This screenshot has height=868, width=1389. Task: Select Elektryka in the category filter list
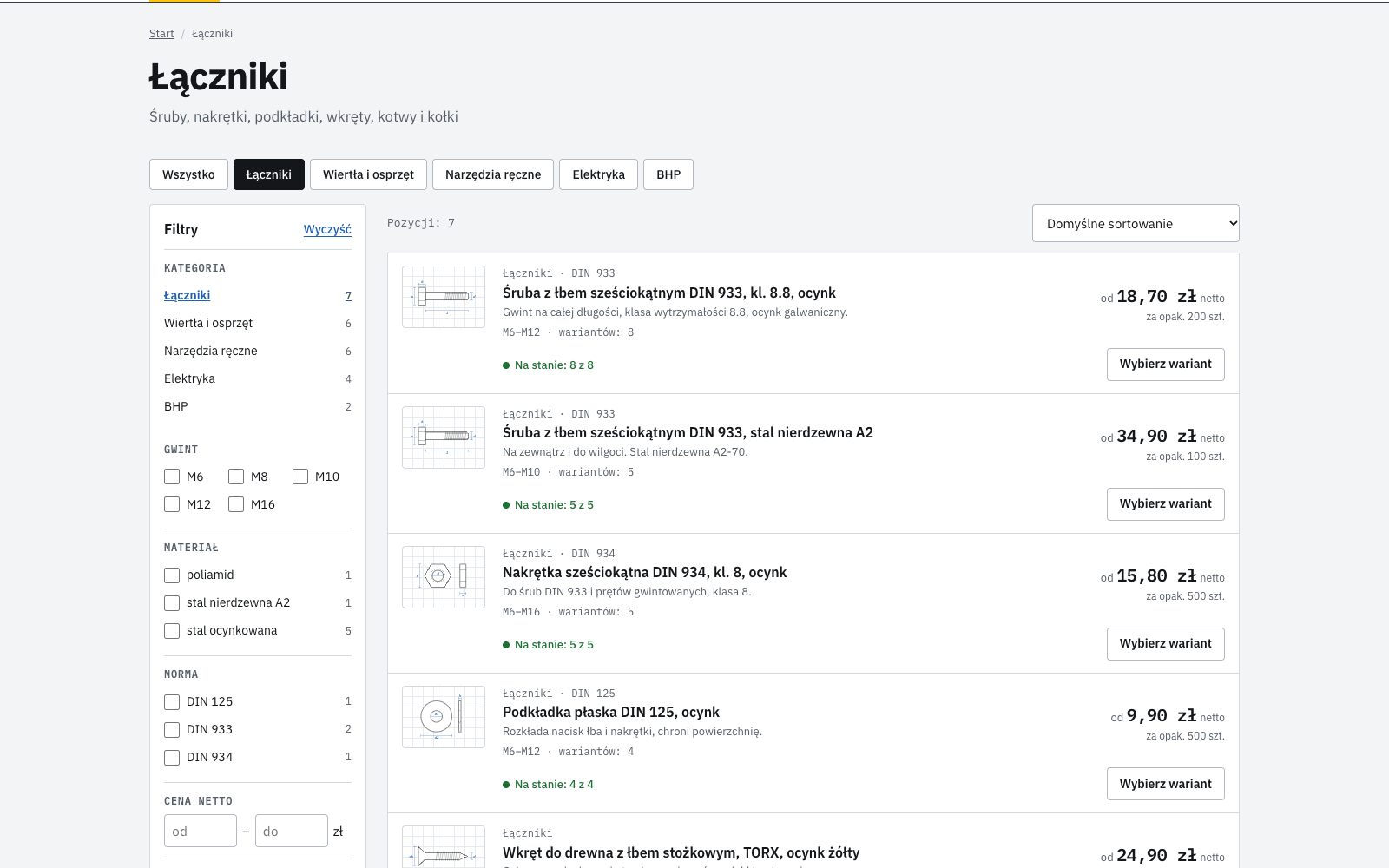click(258, 378)
